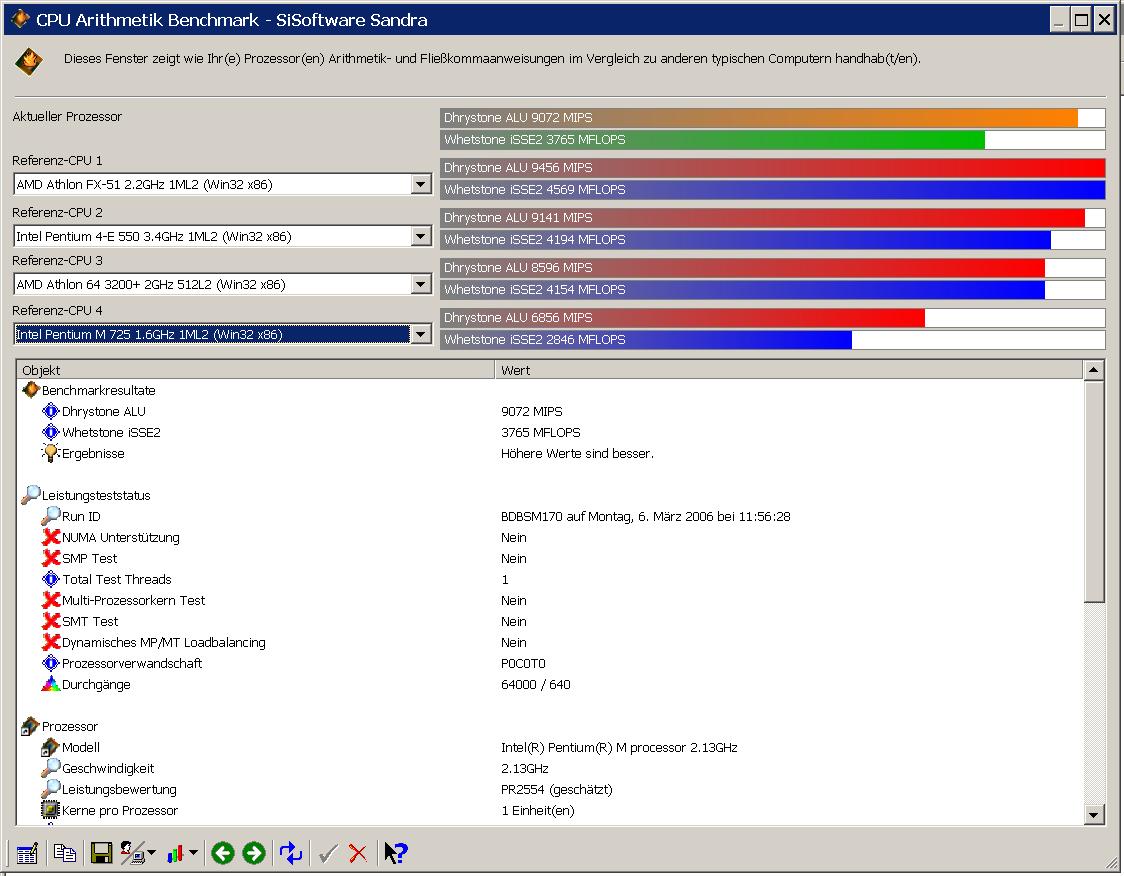Click the red Dhrystone ALU 9456 MIPS bar
This screenshot has height=876, width=1124.
(x=773, y=168)
